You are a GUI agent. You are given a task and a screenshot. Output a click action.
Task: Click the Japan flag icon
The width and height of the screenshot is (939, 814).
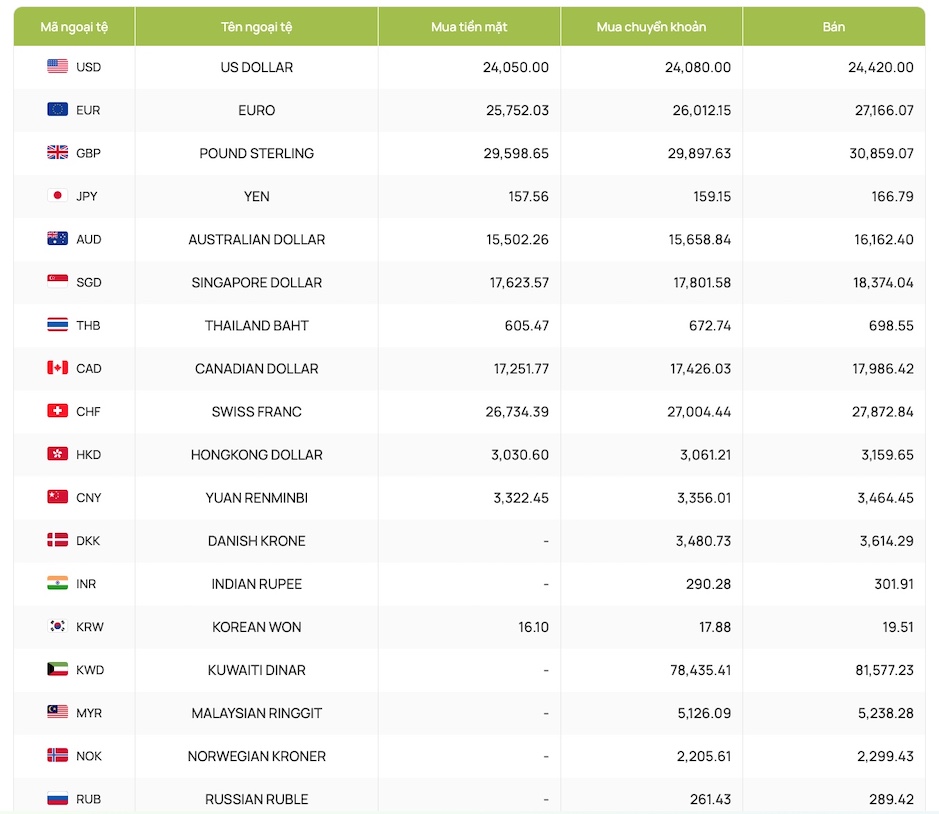pos(57,196)
